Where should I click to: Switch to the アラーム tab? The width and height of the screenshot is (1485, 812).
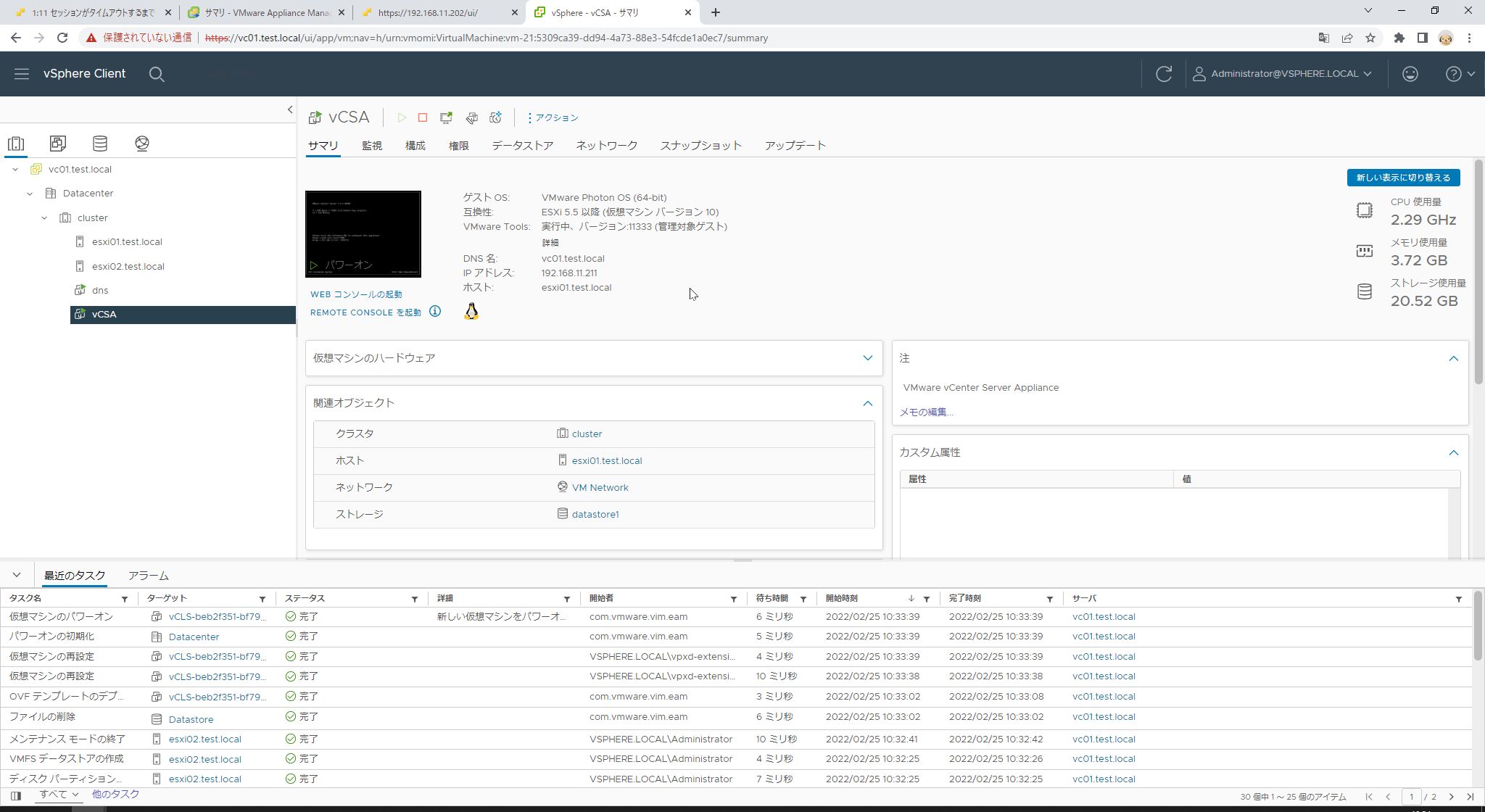(149, 576)
